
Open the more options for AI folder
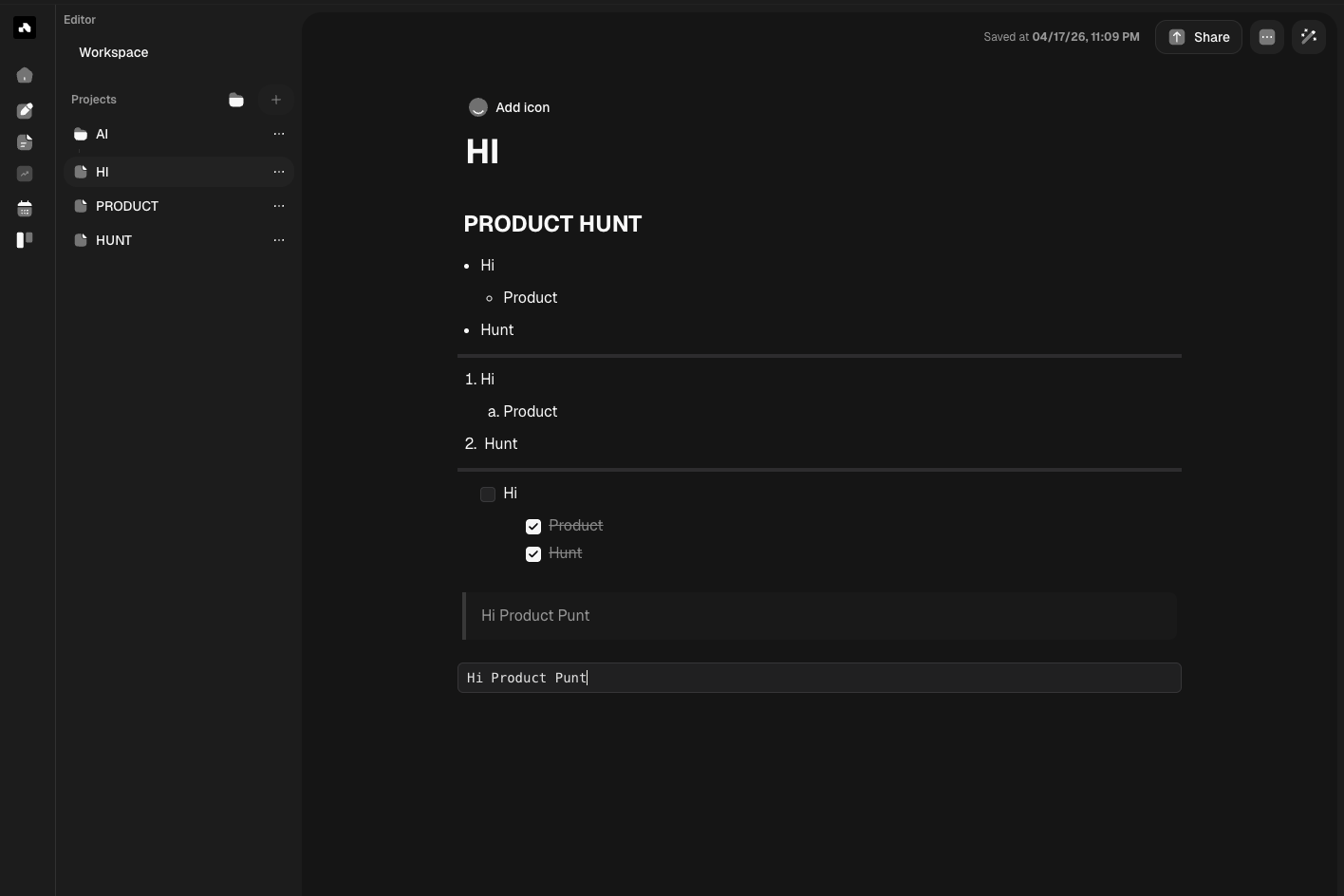point(279,134)
